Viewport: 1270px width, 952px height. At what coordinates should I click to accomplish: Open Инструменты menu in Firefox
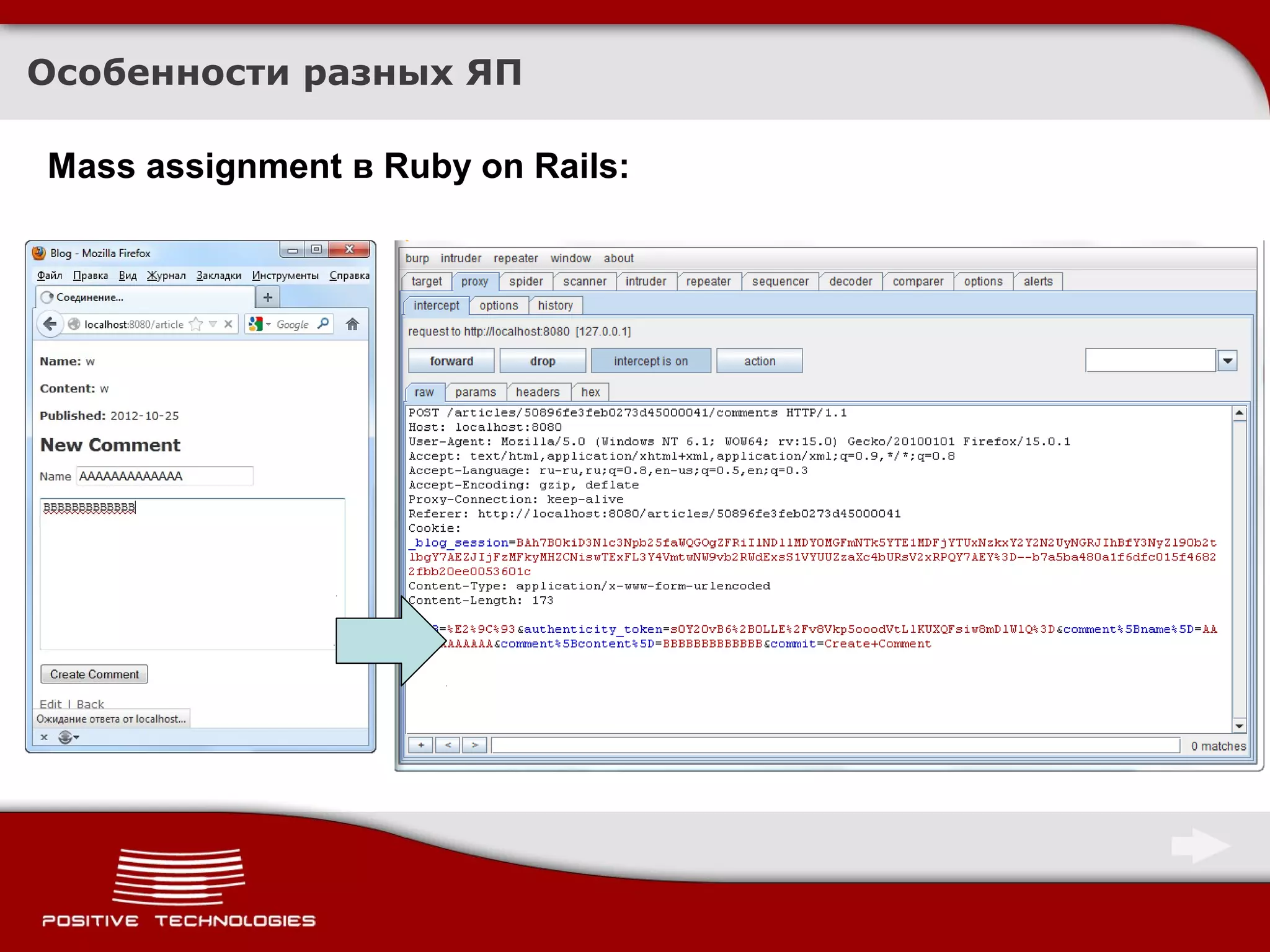pos(285,275)
